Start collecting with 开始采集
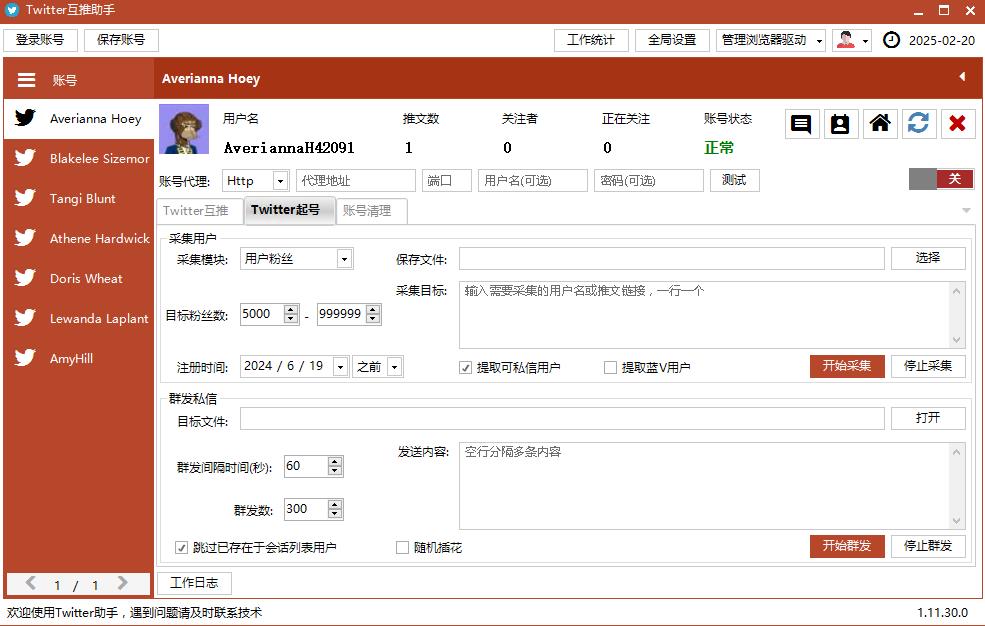Image resolution: width=985 pixels, height=626 pixels. [x=847, y=366]
